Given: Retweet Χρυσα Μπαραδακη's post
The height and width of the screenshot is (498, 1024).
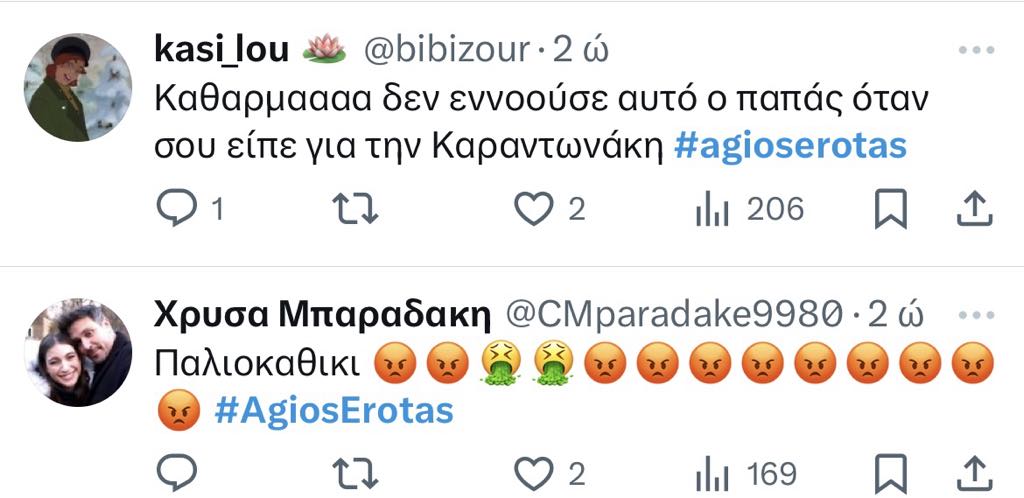Looking at the screenshot, I should [355, 474].
